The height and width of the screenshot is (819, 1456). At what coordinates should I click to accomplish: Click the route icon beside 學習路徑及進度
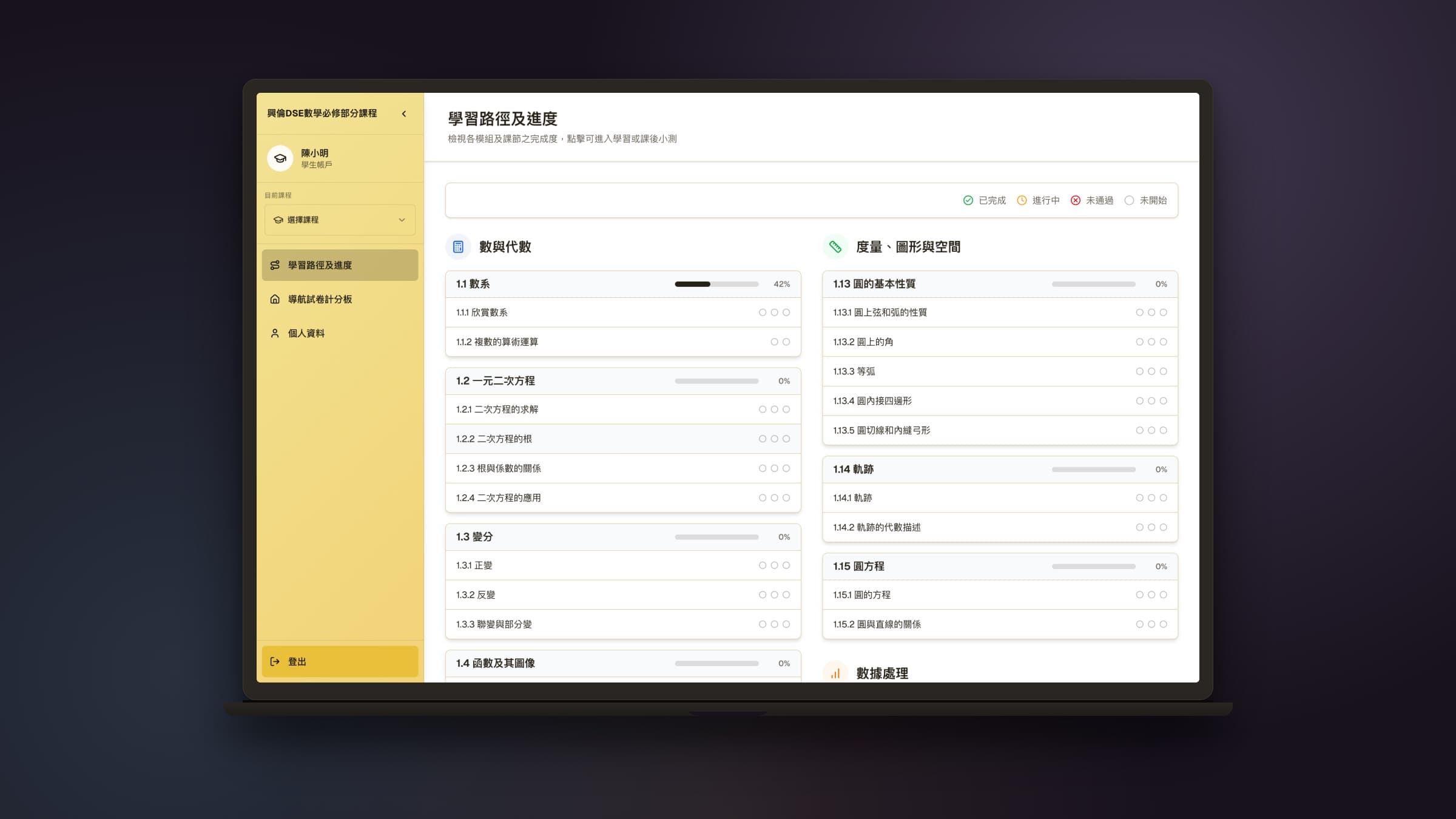tap(275, 265)
